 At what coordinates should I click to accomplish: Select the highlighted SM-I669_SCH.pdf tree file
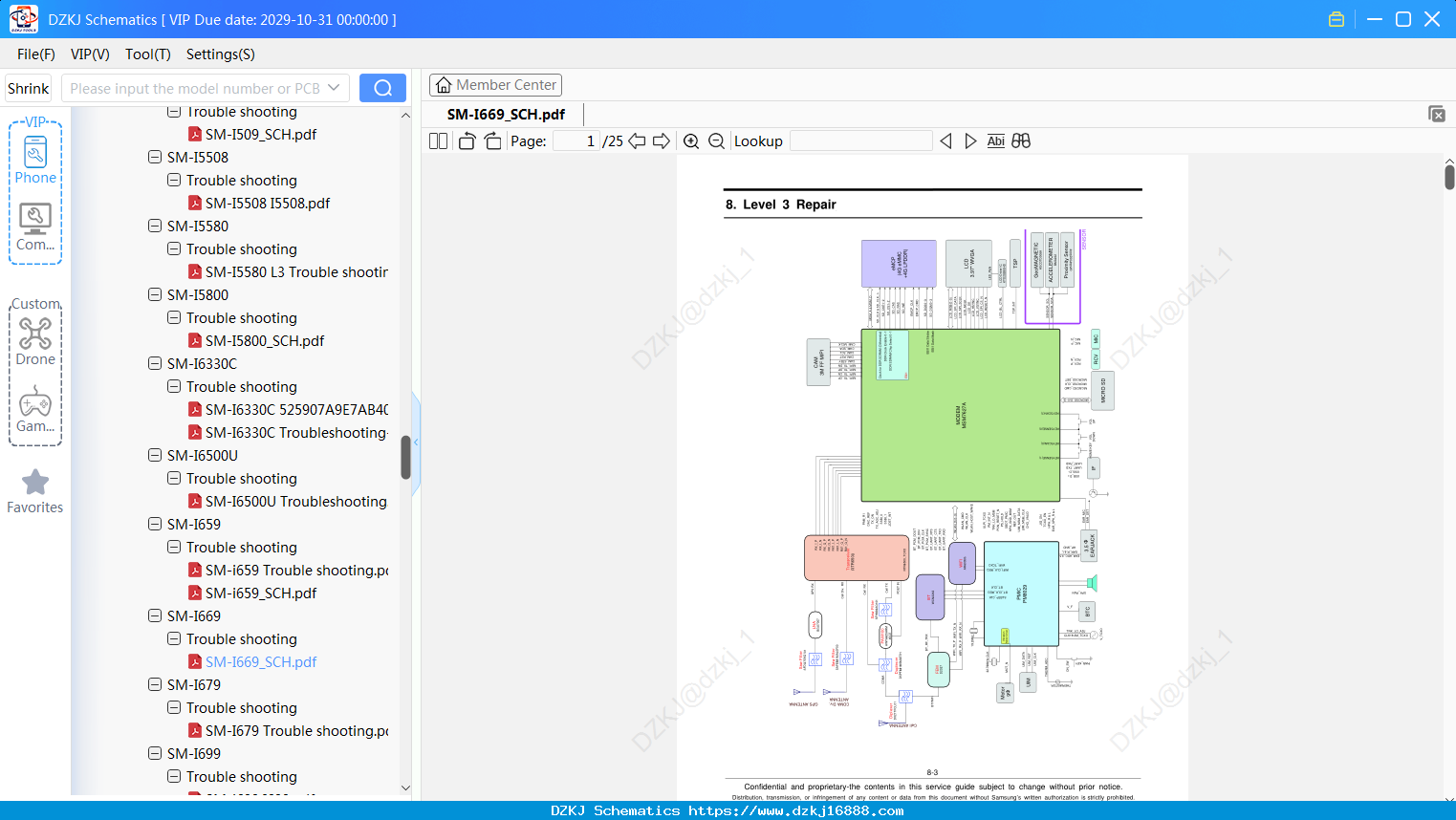pos(261,662)
